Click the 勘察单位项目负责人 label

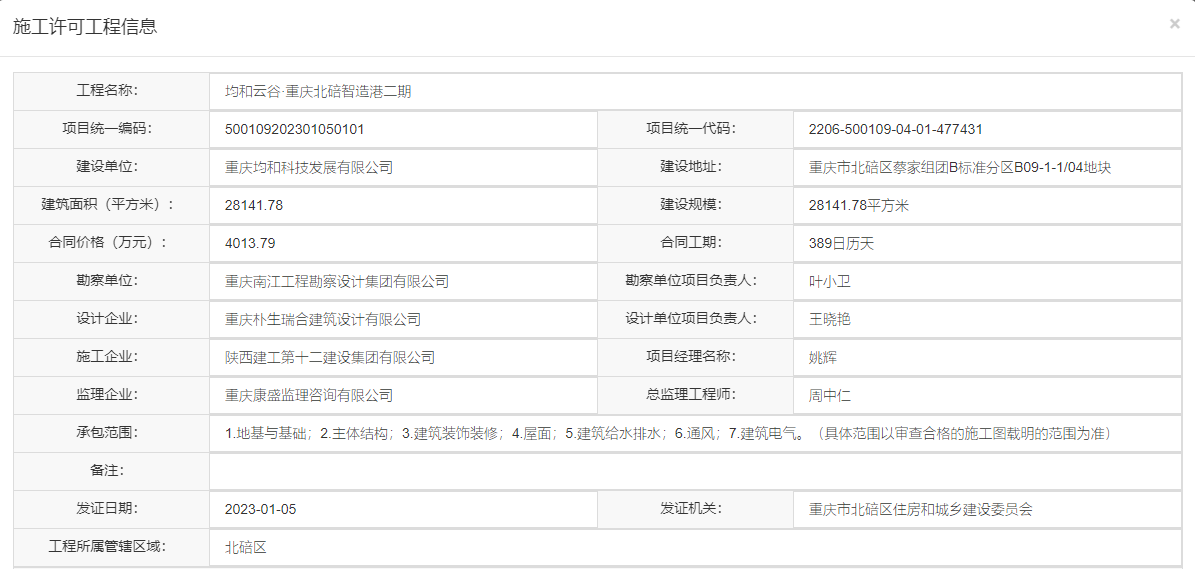click(x=690, y=281)
